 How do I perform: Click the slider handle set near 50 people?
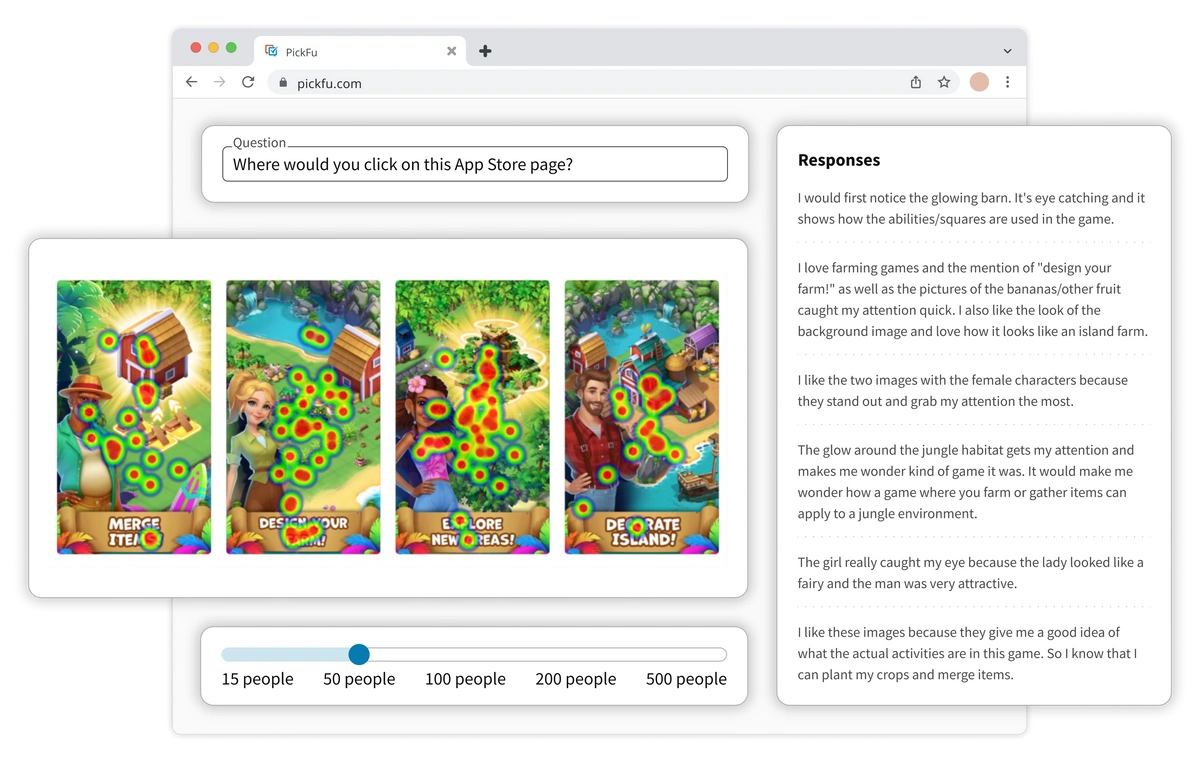[358, 655]
